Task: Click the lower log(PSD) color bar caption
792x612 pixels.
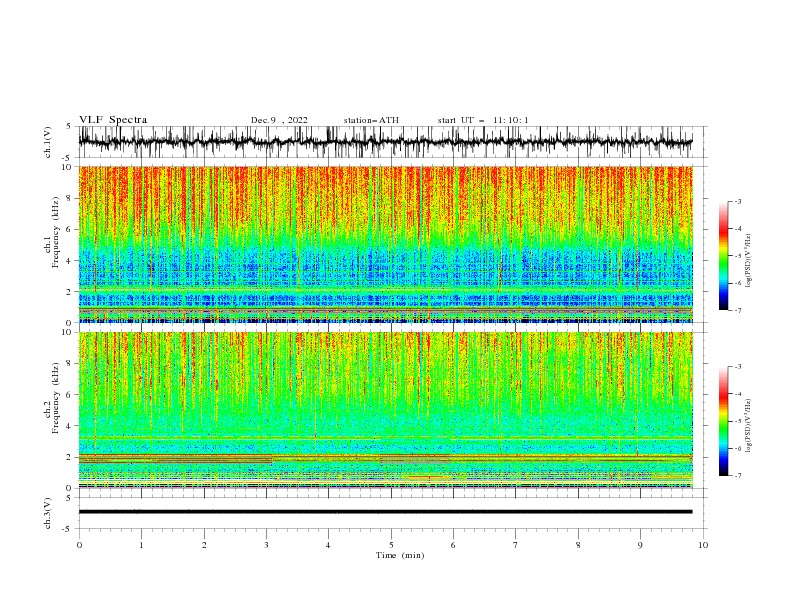Action: point(749,425)
